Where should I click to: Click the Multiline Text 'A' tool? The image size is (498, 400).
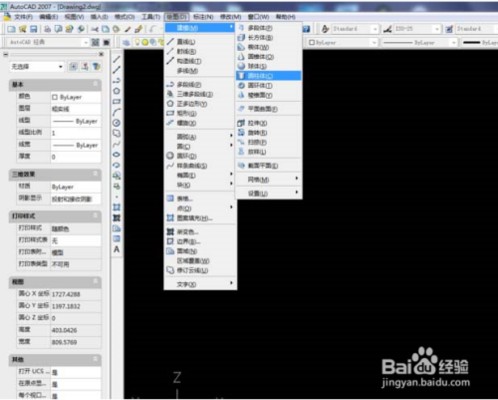click(117, 249)
